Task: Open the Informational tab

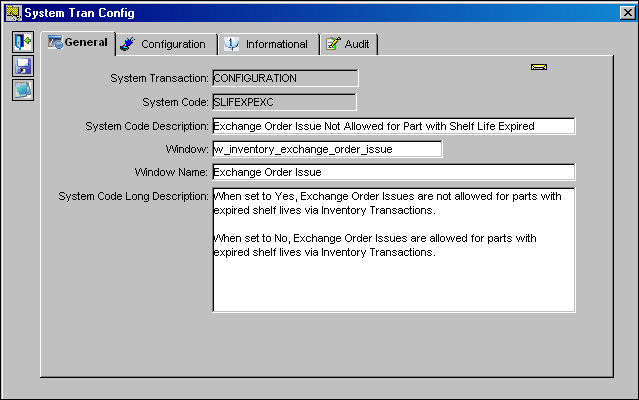Action: [269, 44]
